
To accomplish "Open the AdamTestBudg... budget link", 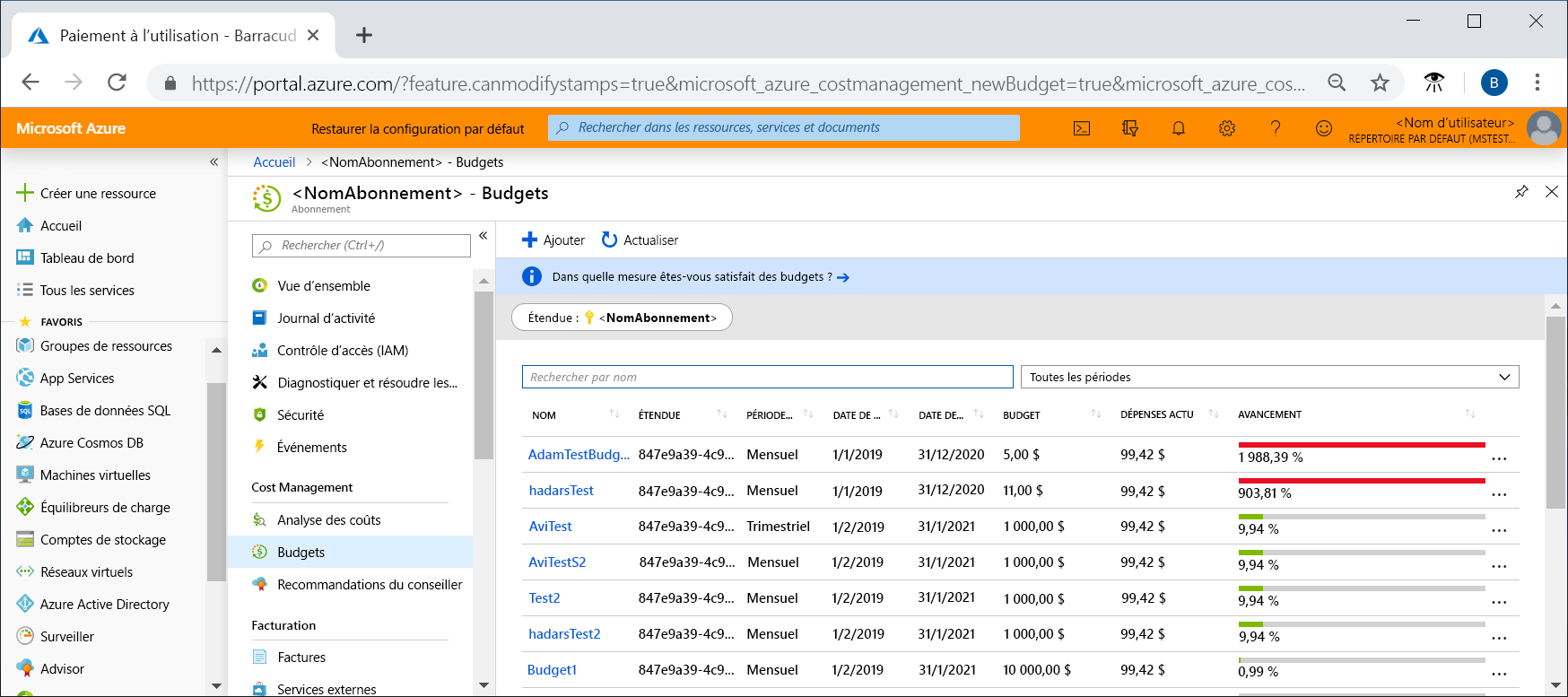I will point(579,455).
